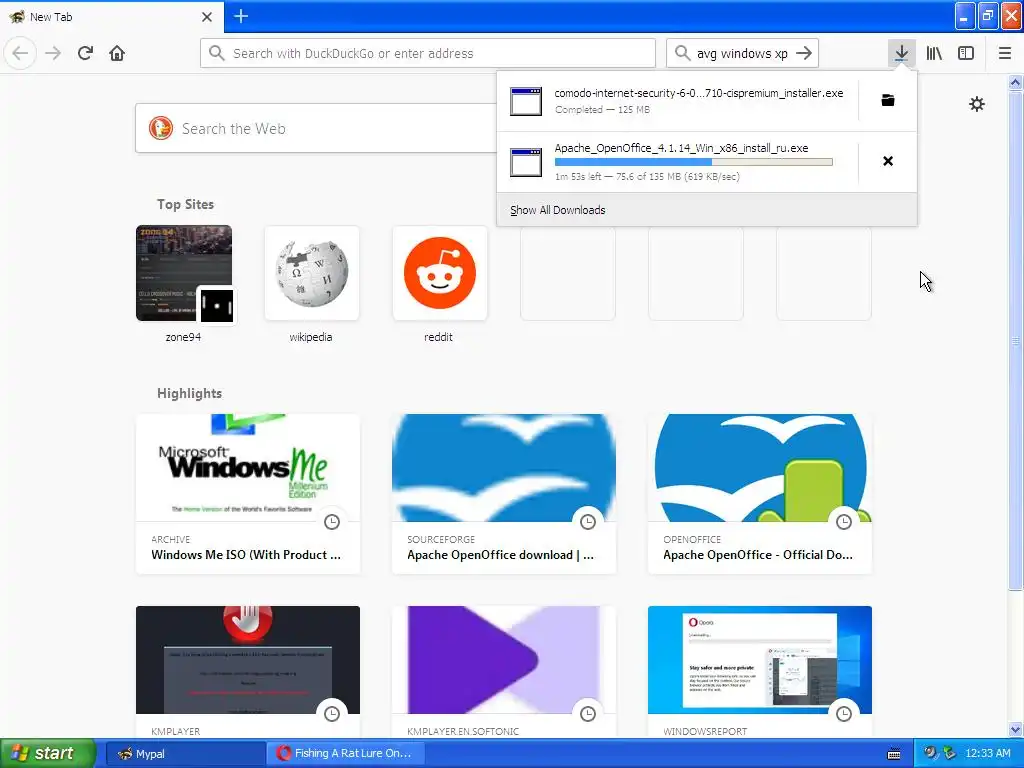
Task: Click the on-screen keyboard tray icon
Action: point(894,754)
